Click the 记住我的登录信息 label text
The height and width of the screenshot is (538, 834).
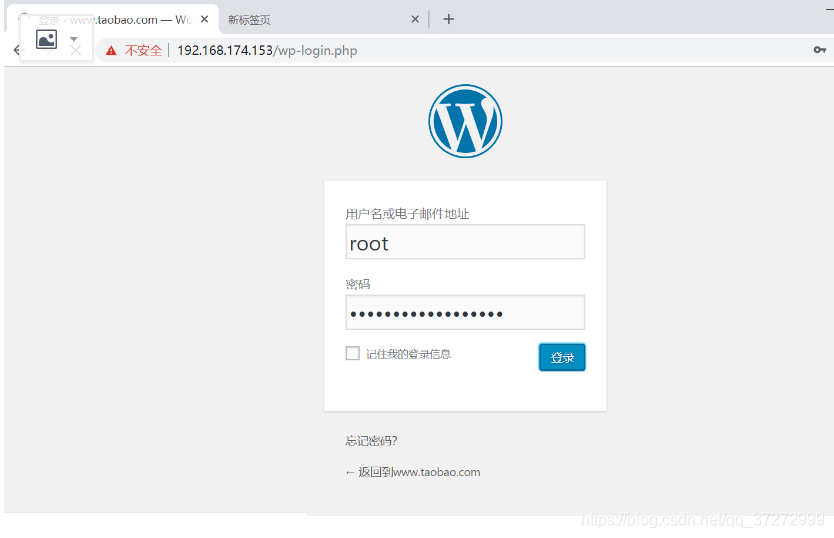pos(408,354)
